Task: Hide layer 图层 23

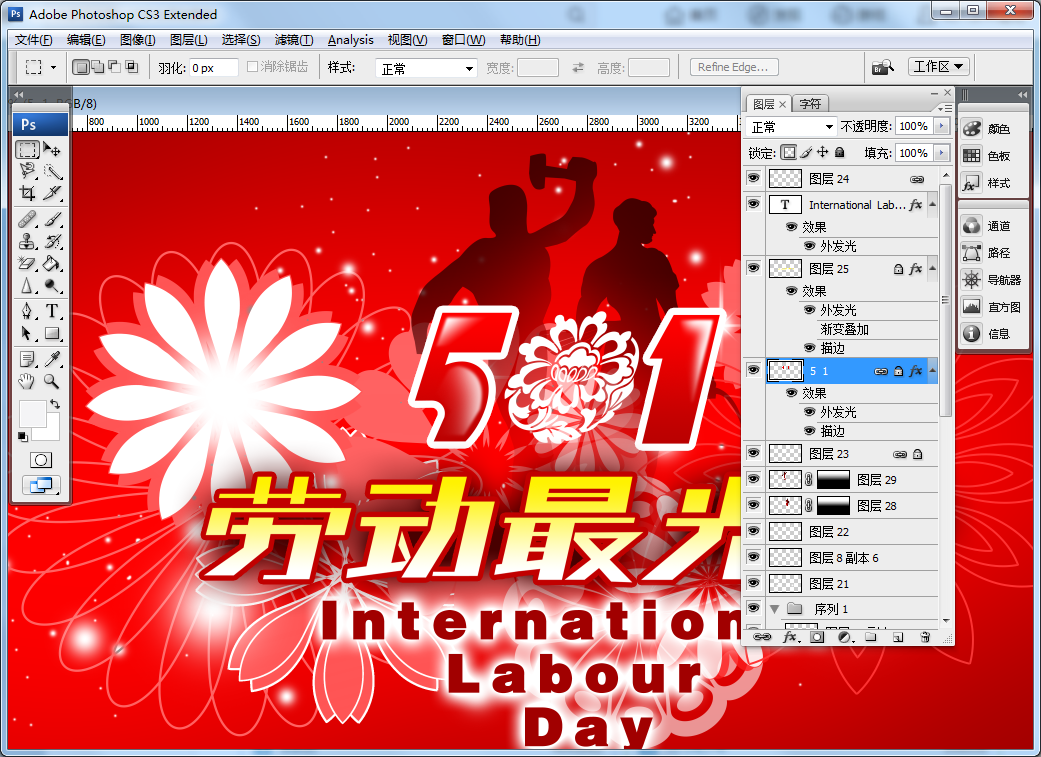Action: (x=754, y=453)
